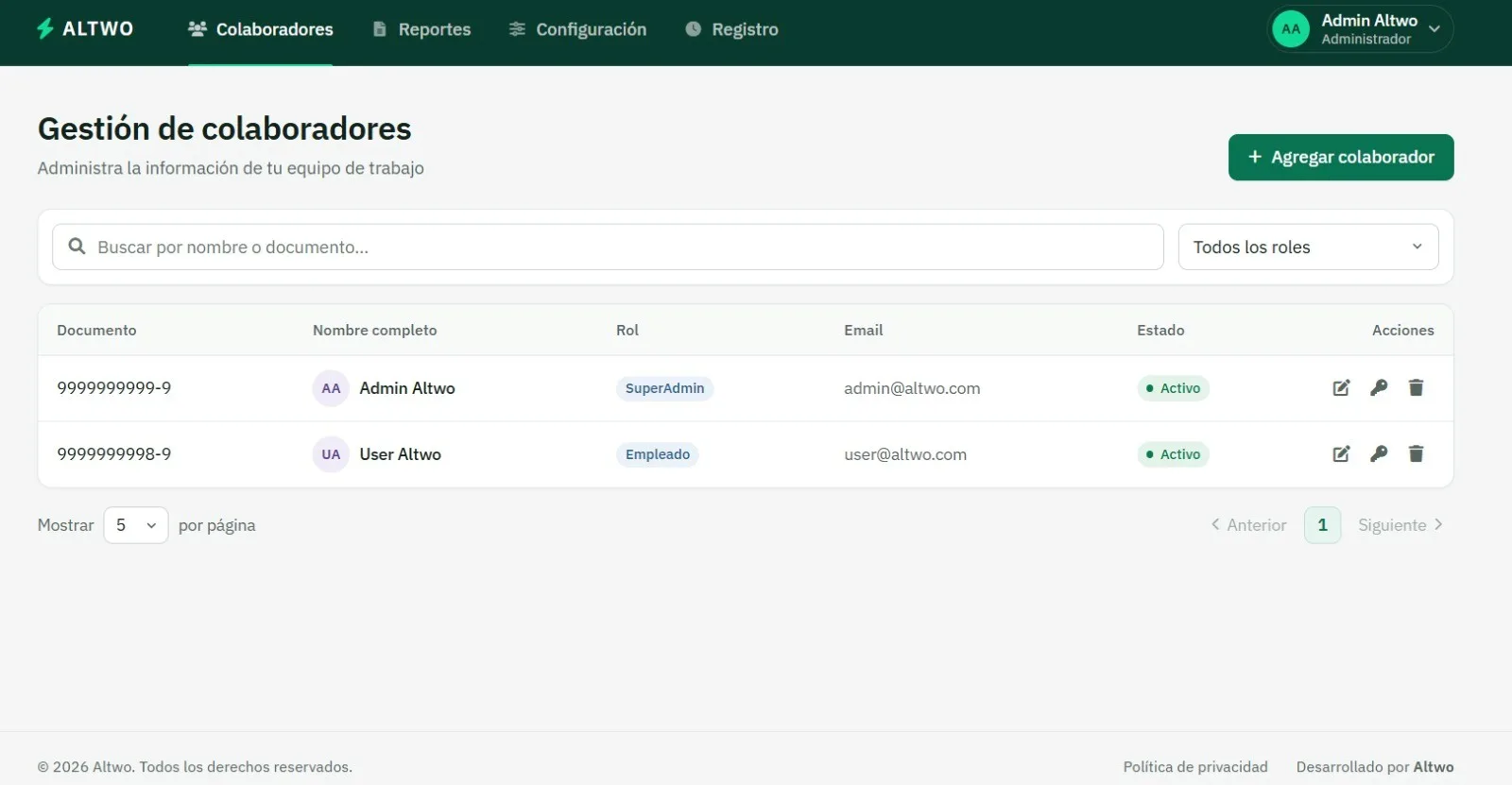The width and height of the screenshot is (1512, 785).
Task: Go to the Reportes tab
Action: 421,29
